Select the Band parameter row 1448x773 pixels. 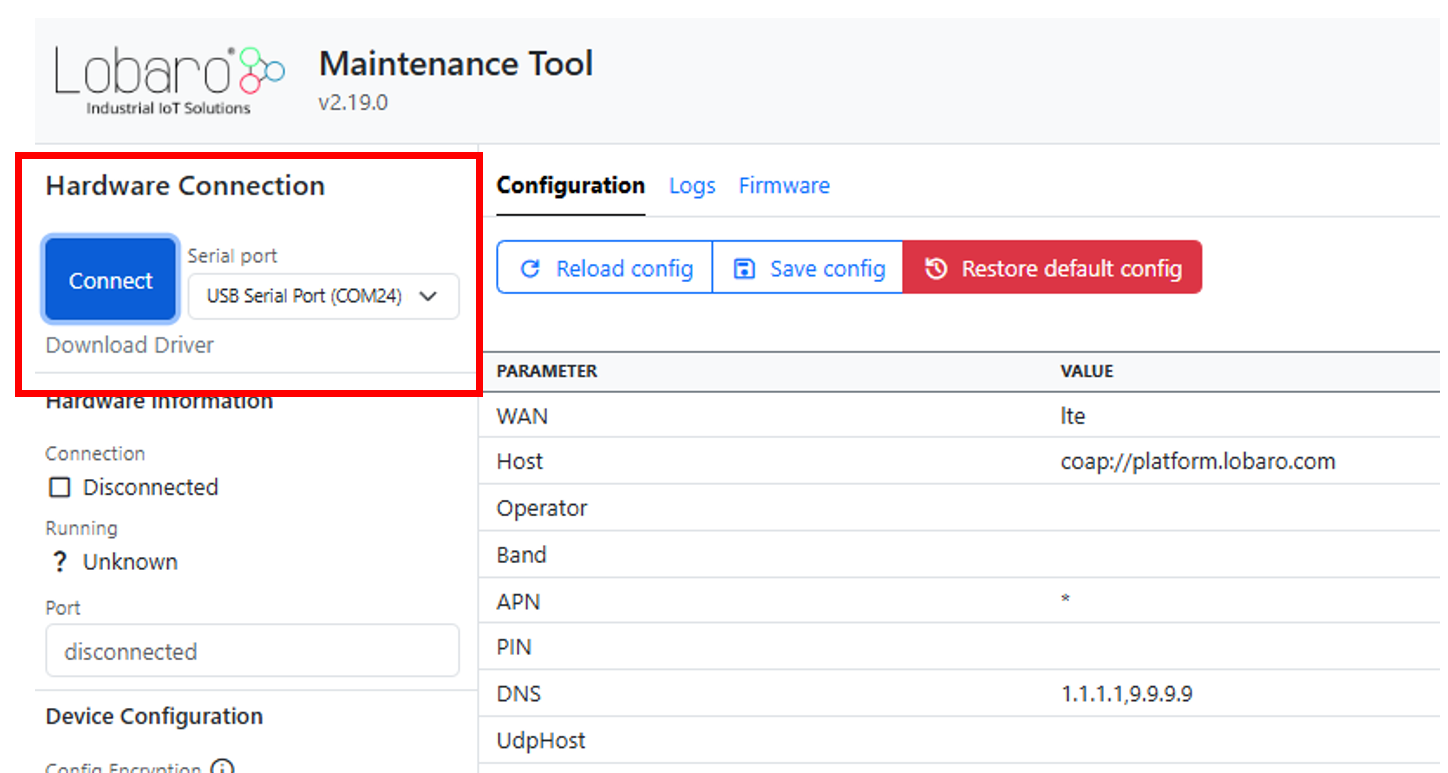[963, 554]
